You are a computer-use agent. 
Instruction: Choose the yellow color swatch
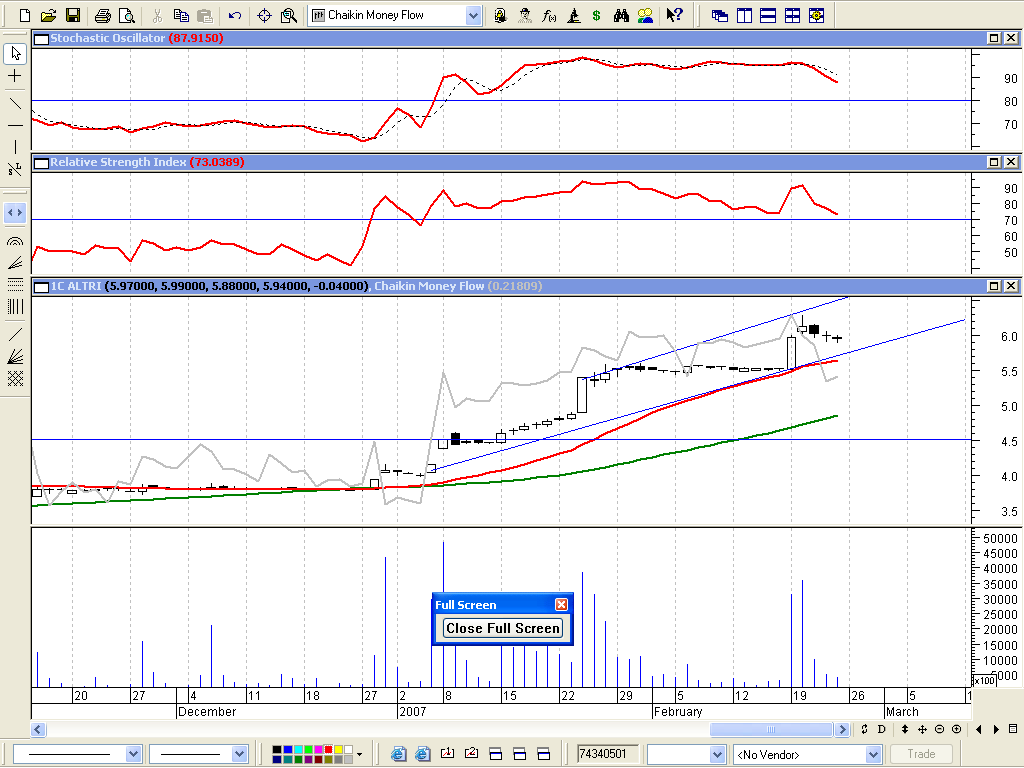338,750
